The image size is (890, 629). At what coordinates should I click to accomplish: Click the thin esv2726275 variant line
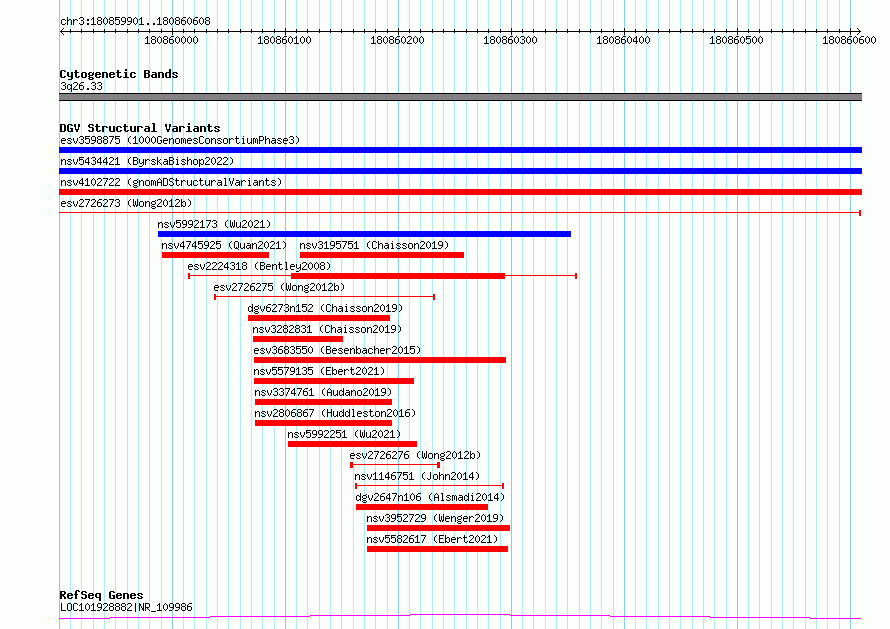click(325, 297)
